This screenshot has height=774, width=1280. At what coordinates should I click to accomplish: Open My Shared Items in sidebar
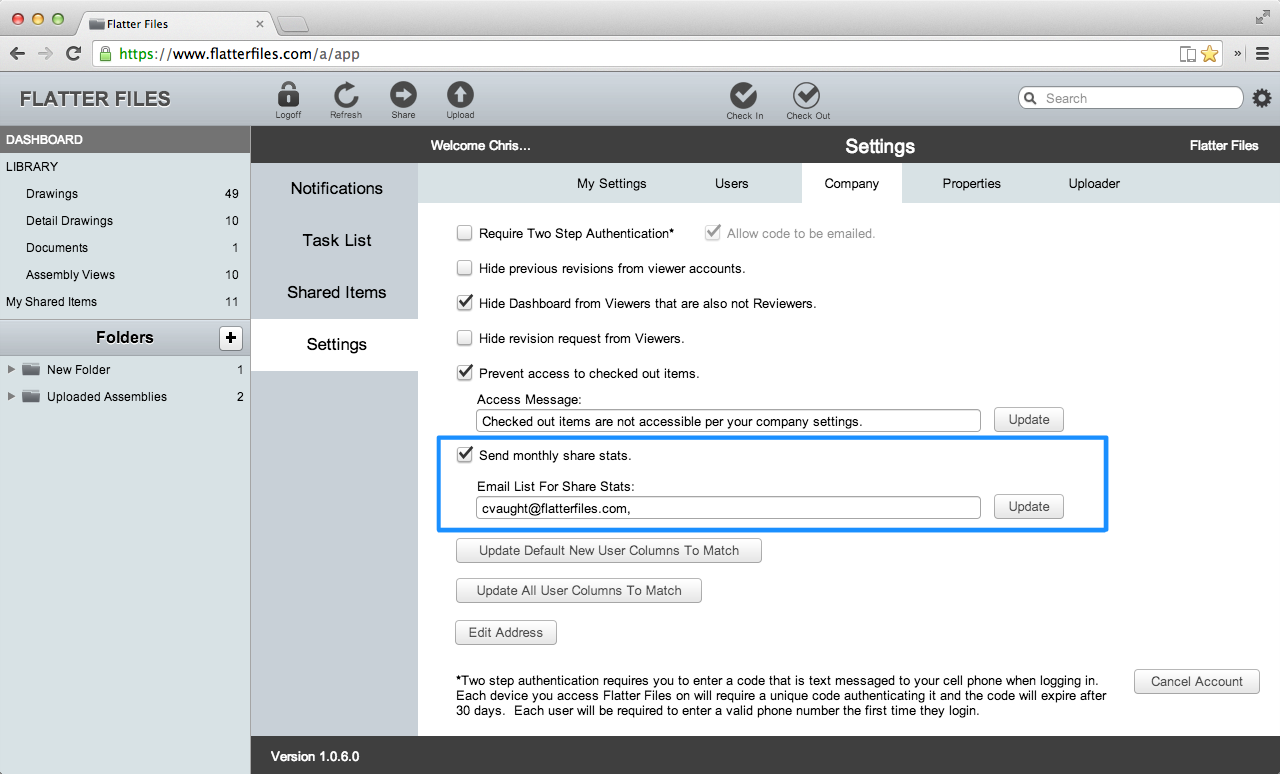125,302
